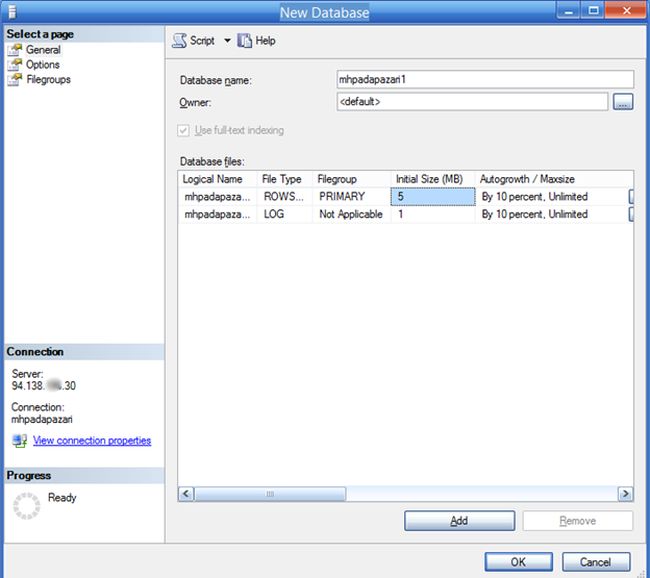Click the Initial Size (MB) column header

(433, 179)
